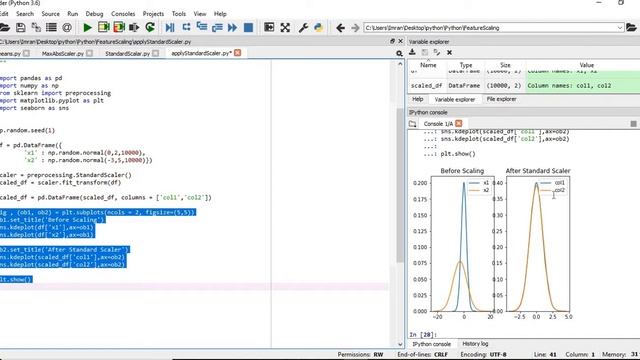
Task: Start debugging the file
Action: pyautogui.click(x=170, y=28)
